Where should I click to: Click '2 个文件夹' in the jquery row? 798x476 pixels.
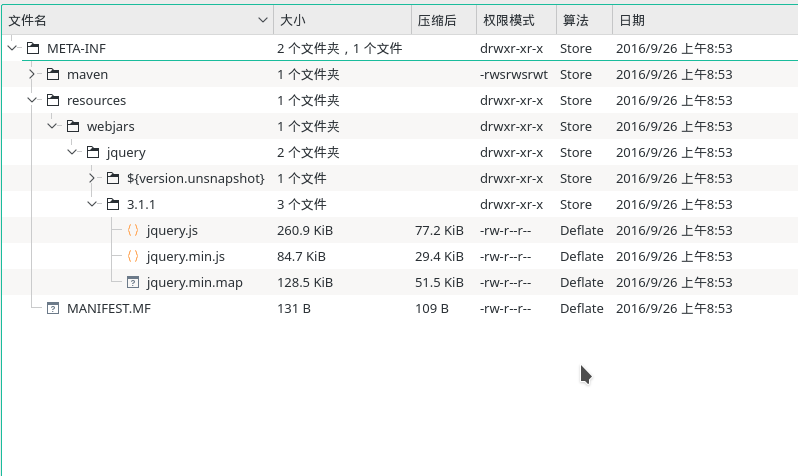click(x=308, y=152)
